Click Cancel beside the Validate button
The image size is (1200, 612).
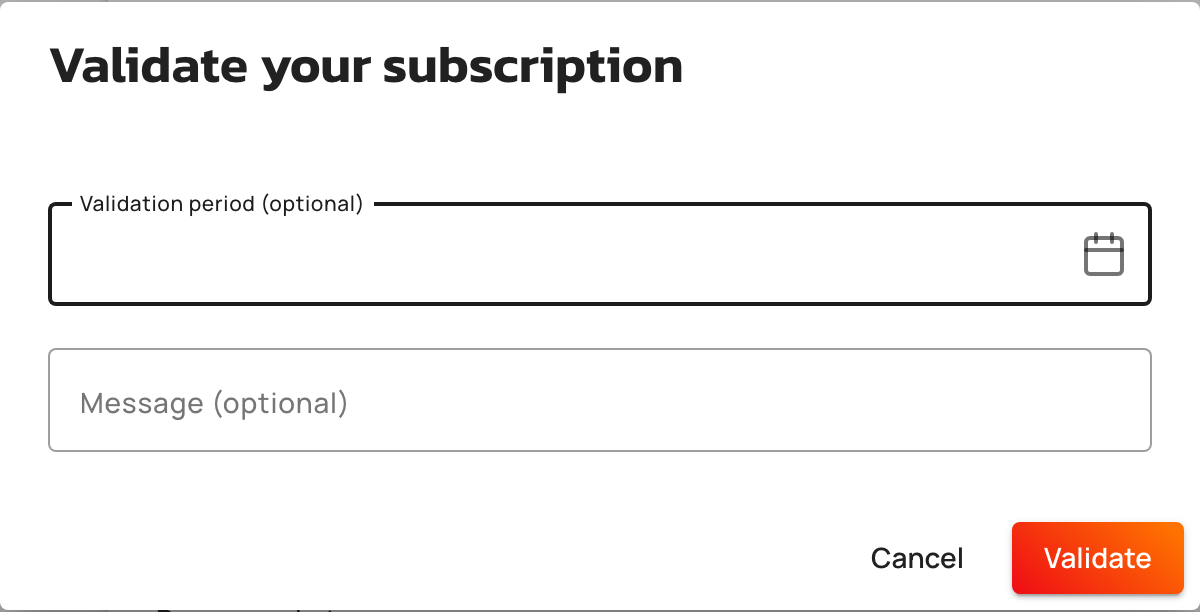(x=917, y=558)
